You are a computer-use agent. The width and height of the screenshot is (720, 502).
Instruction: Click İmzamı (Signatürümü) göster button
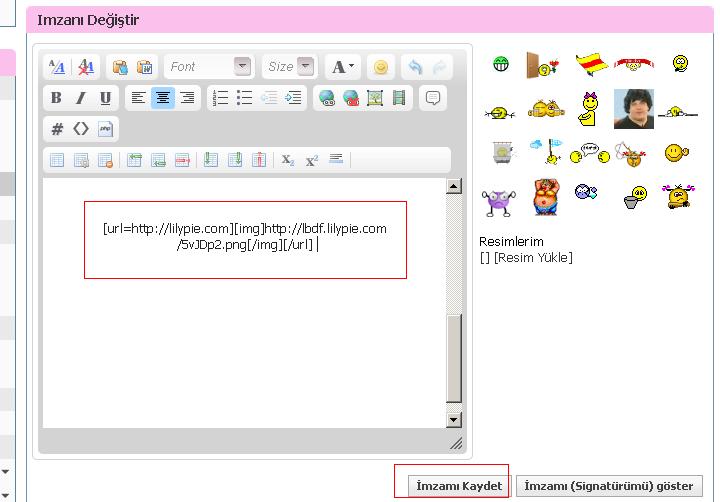coord(609,486)
